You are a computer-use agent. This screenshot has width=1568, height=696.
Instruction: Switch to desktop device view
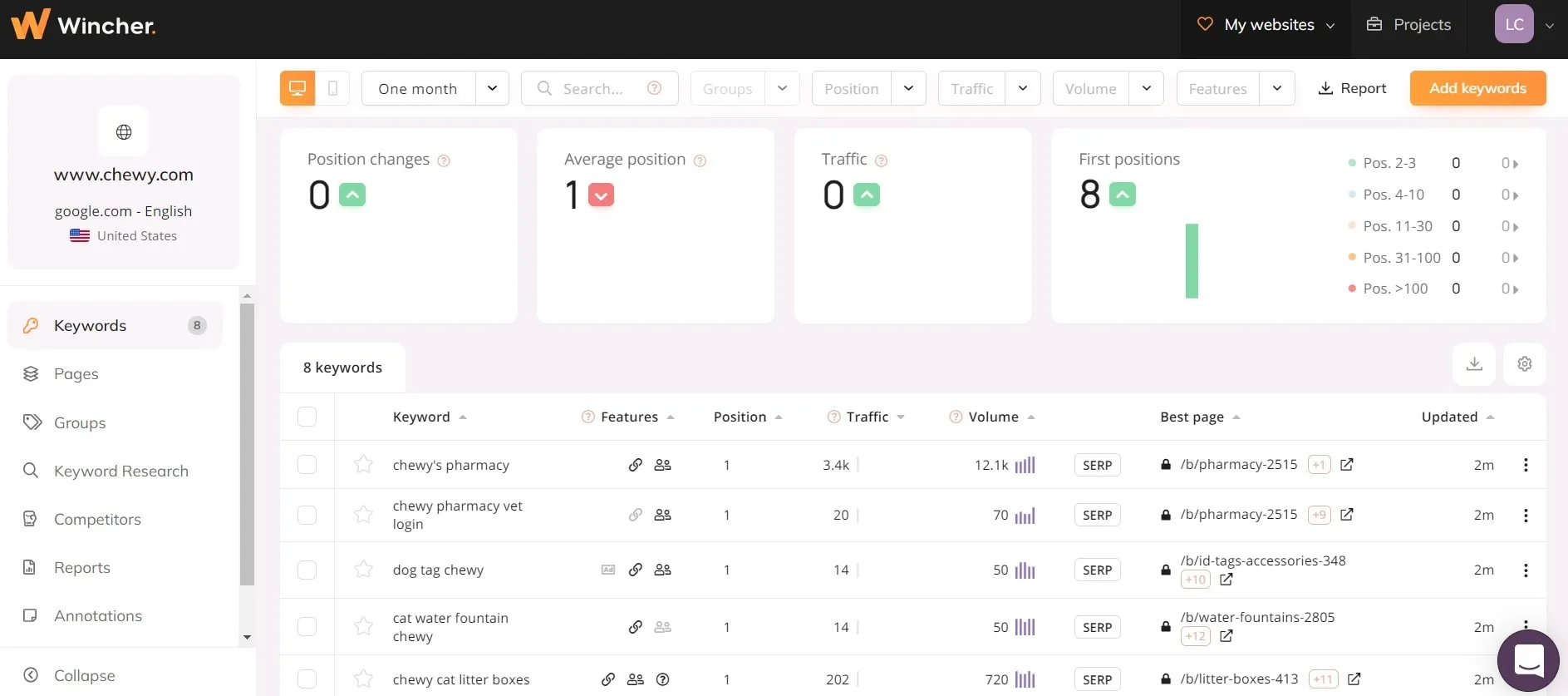coord(297,88)
